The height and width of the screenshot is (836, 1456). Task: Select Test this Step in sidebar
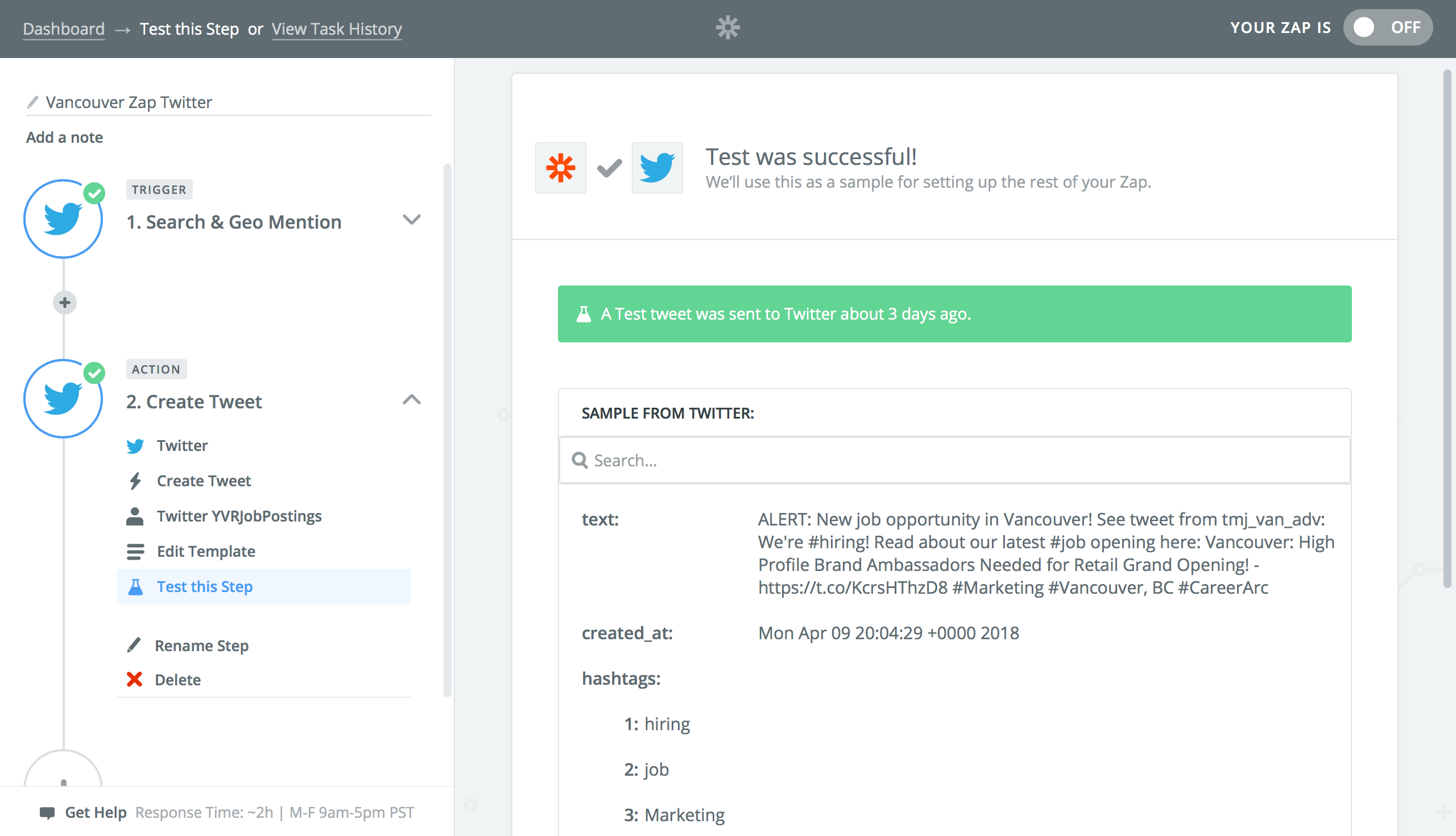click(264, 586)
